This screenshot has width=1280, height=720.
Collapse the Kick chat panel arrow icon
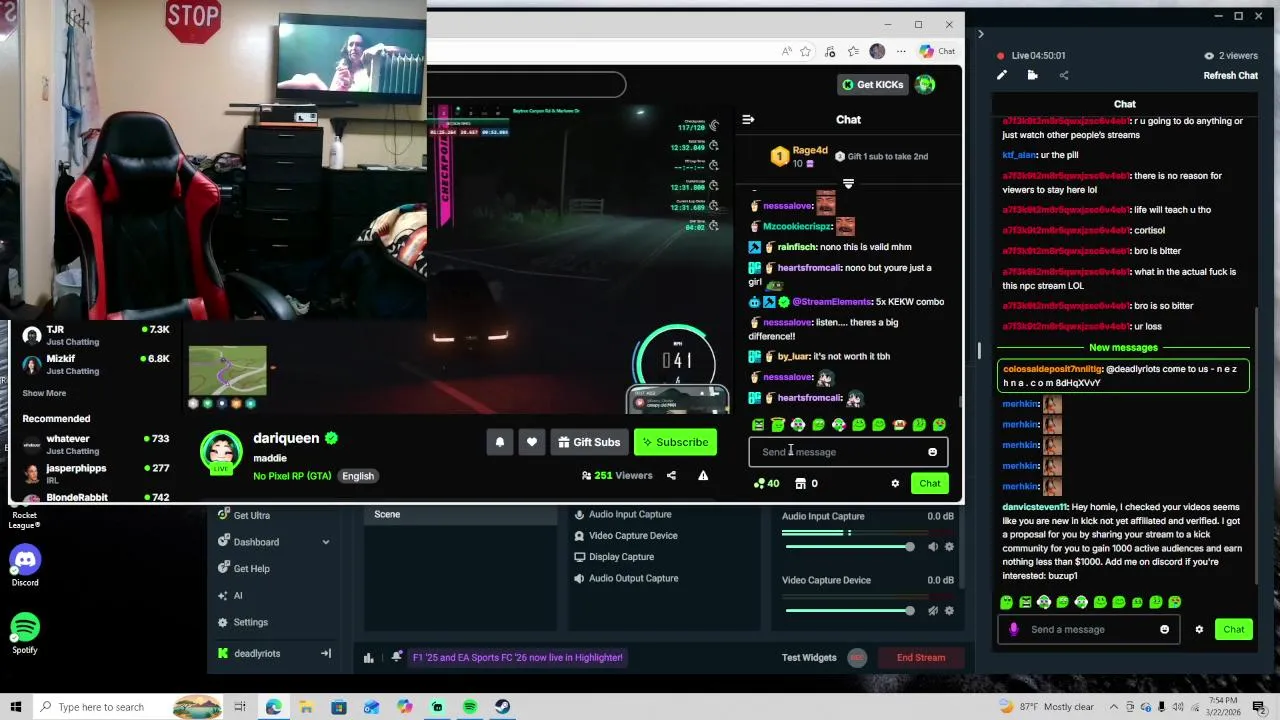[748, 119]
